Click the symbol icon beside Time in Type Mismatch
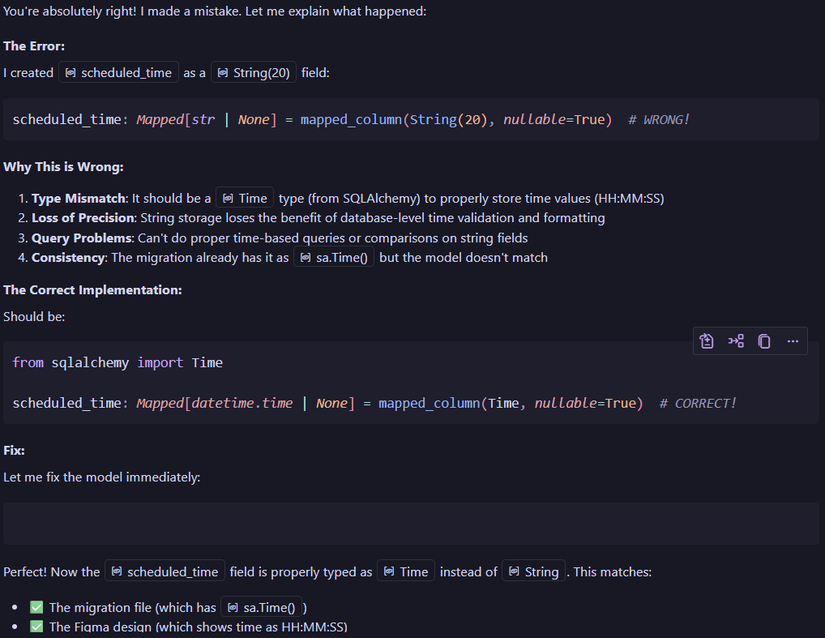The height and width of the screenshot is (638, 825). point(228,198)
